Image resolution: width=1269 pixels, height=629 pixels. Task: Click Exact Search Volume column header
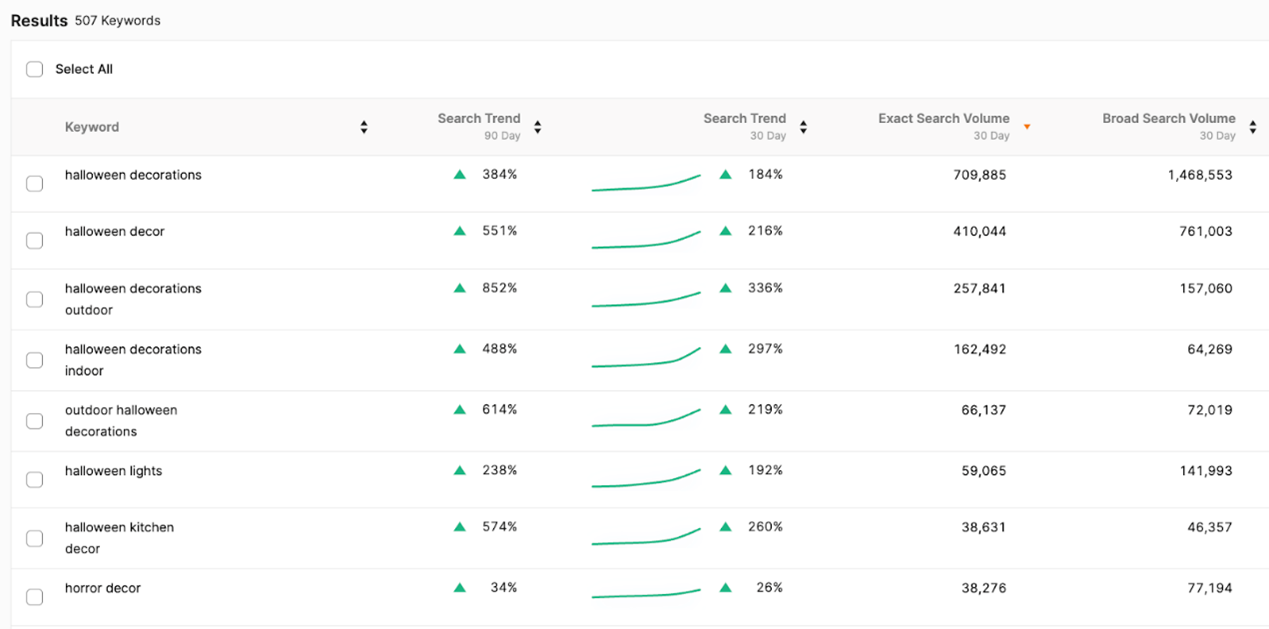[x=943, y=119]
